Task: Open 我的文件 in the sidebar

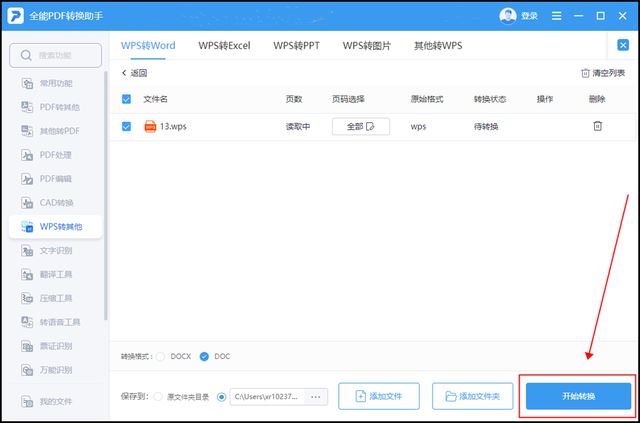Action: 56,402
